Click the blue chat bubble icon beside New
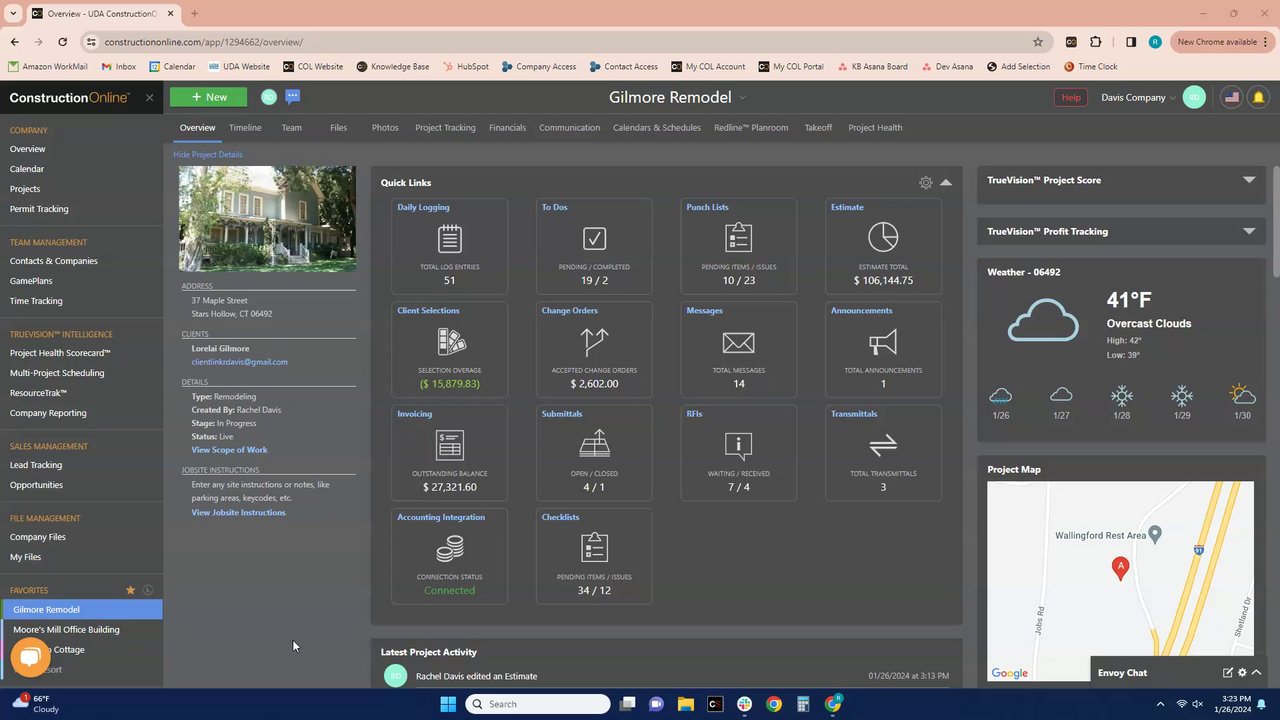Screen dimensions: 1280x720 coord(292,97)
